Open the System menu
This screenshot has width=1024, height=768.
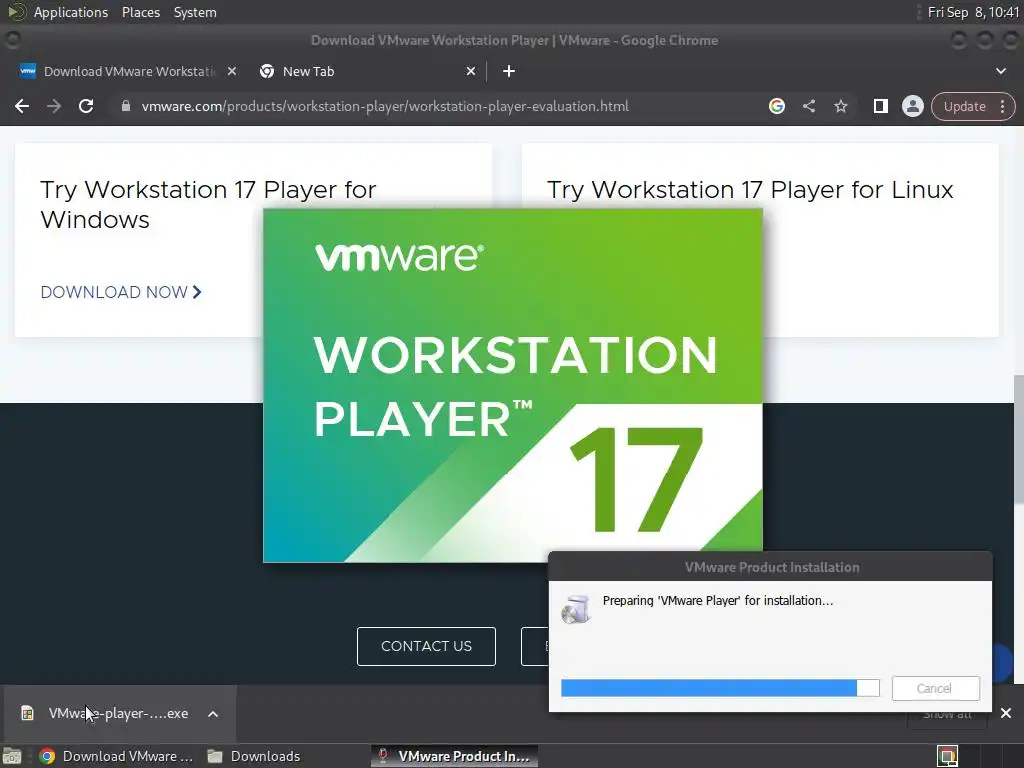coord(195,12)
